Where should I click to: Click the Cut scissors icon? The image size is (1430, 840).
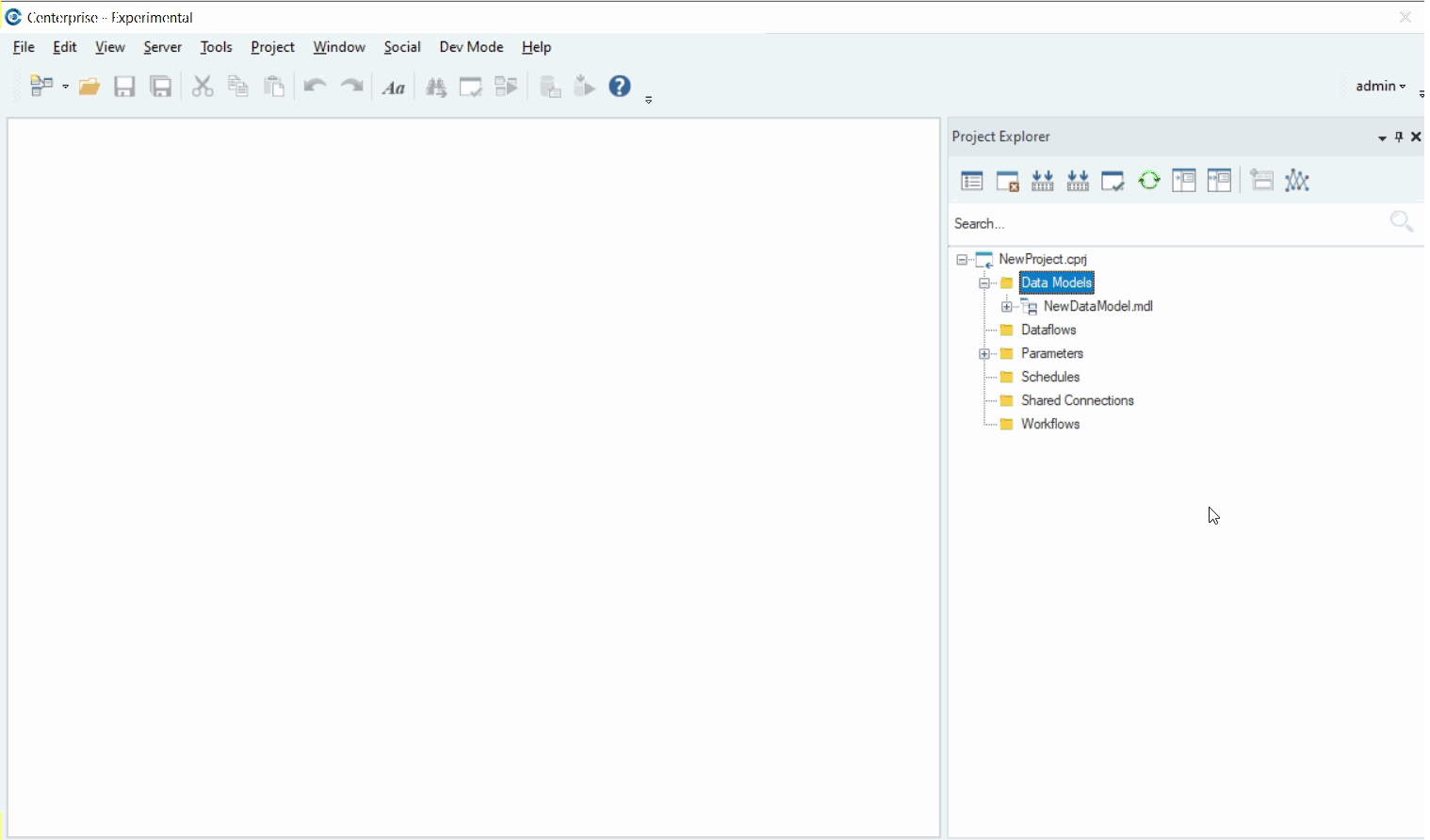click(203, 88)
